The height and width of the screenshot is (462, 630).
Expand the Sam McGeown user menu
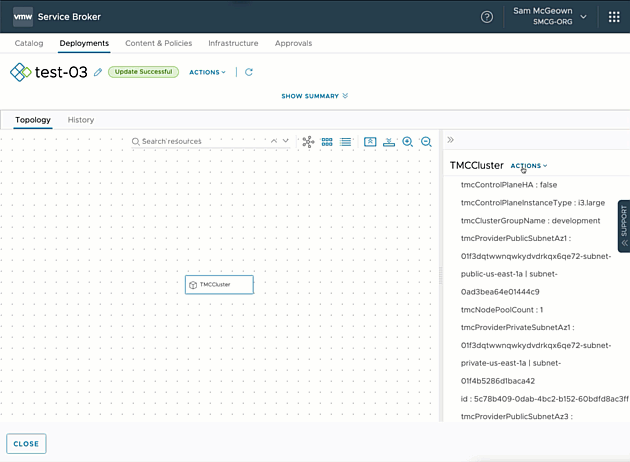coord(550,16)
